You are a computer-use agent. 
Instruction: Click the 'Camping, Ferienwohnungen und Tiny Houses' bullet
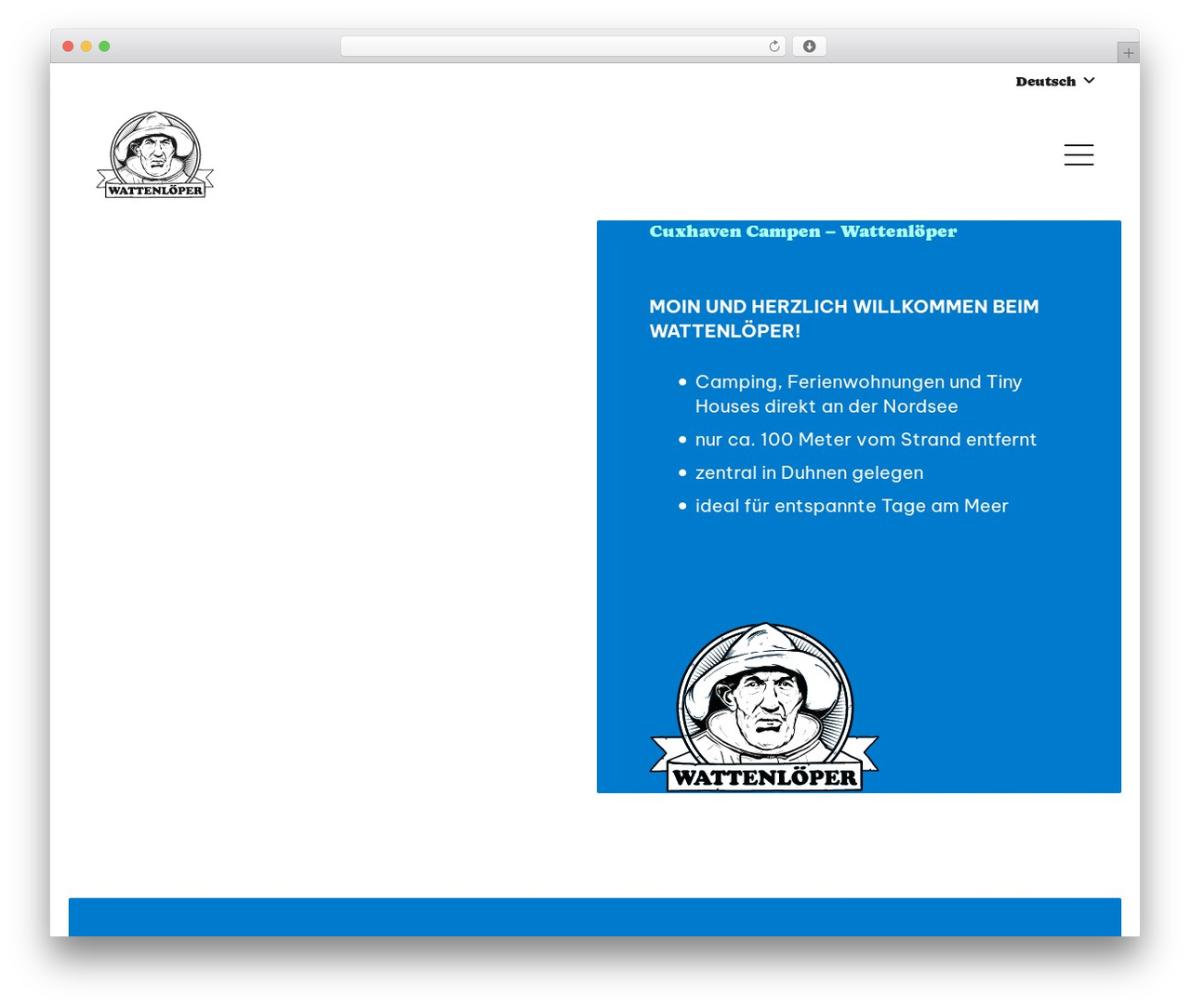click(x=858, y=393)
